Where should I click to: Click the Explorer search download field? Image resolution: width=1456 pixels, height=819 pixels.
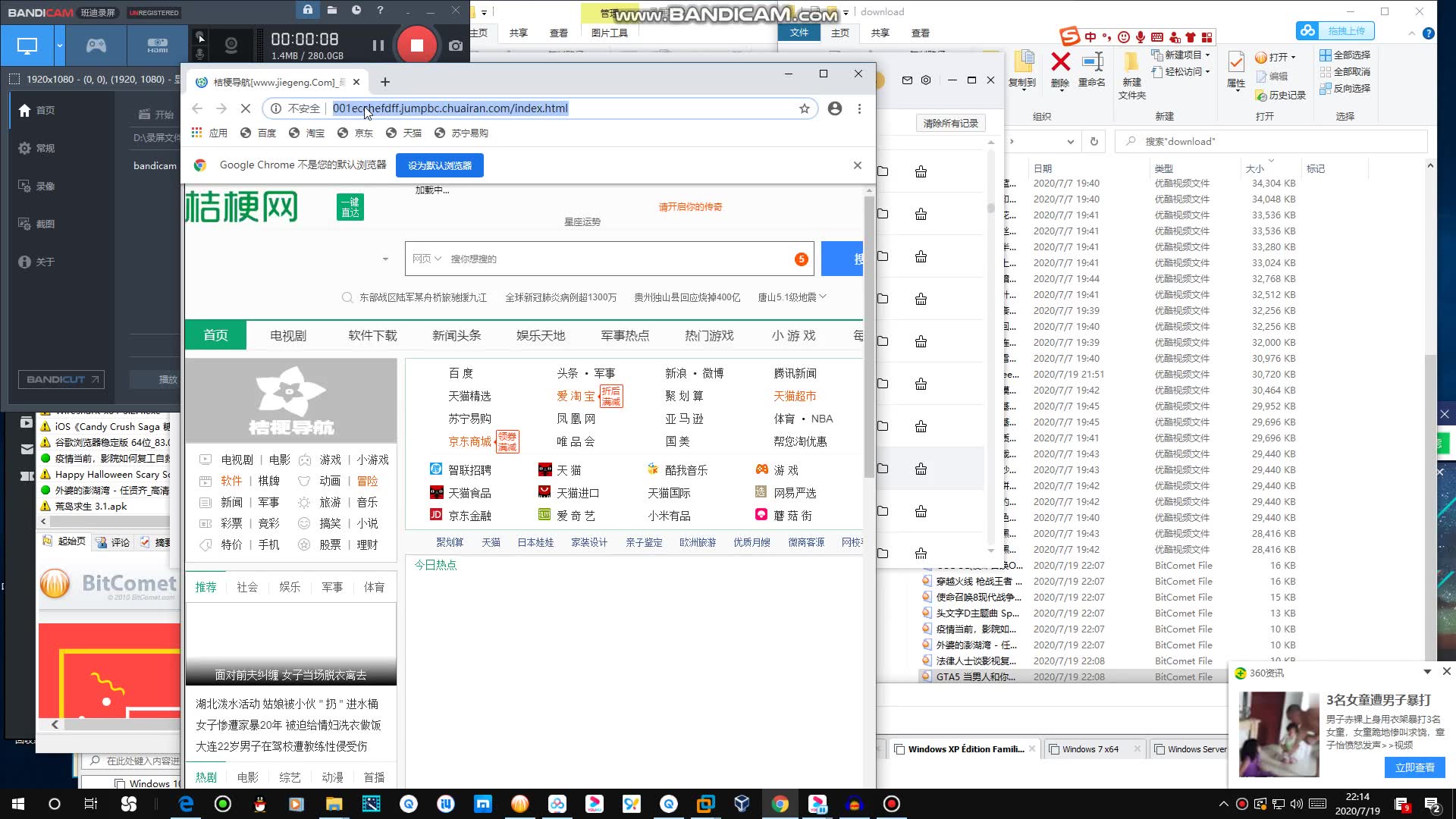(1271, 141)
